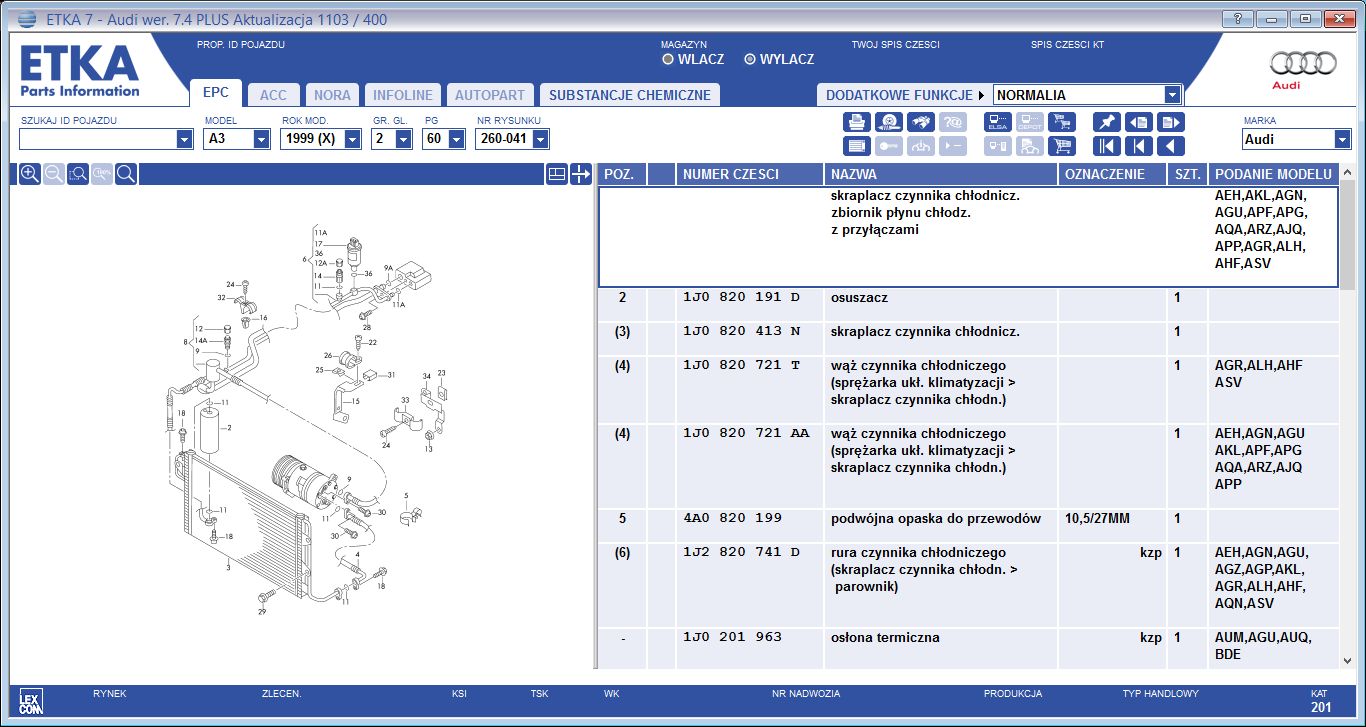Open the NORMALIA dropdown

click(1173, 95)
